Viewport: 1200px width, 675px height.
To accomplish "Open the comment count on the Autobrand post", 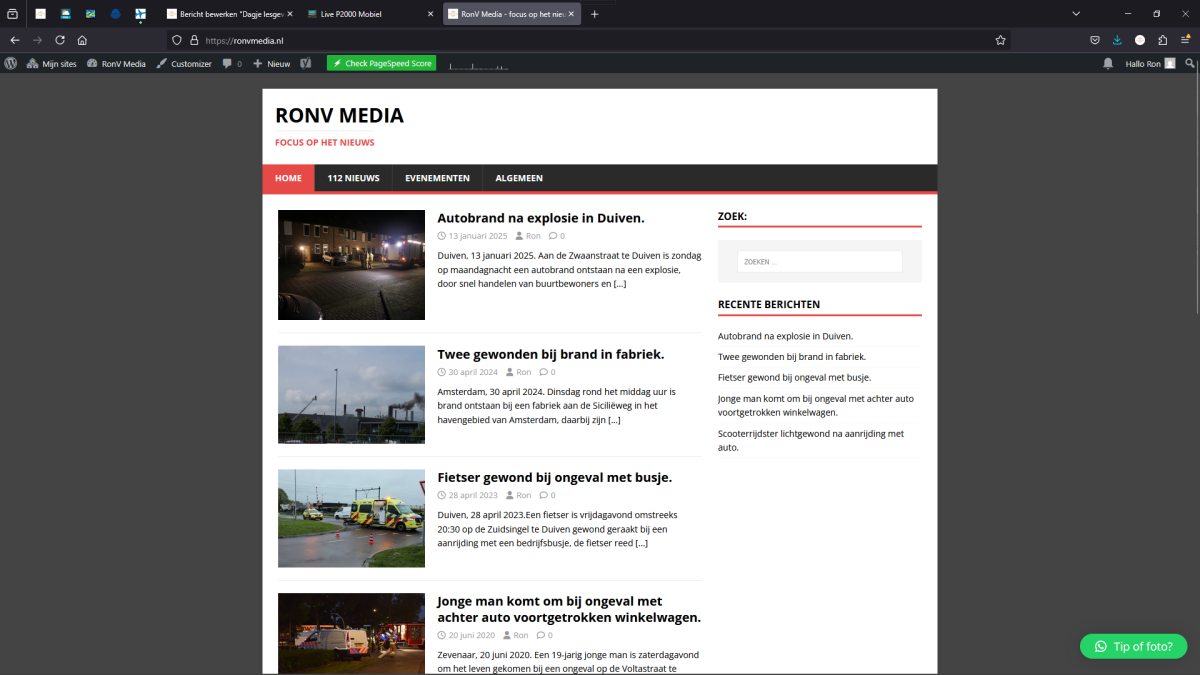I will (557, 236).
